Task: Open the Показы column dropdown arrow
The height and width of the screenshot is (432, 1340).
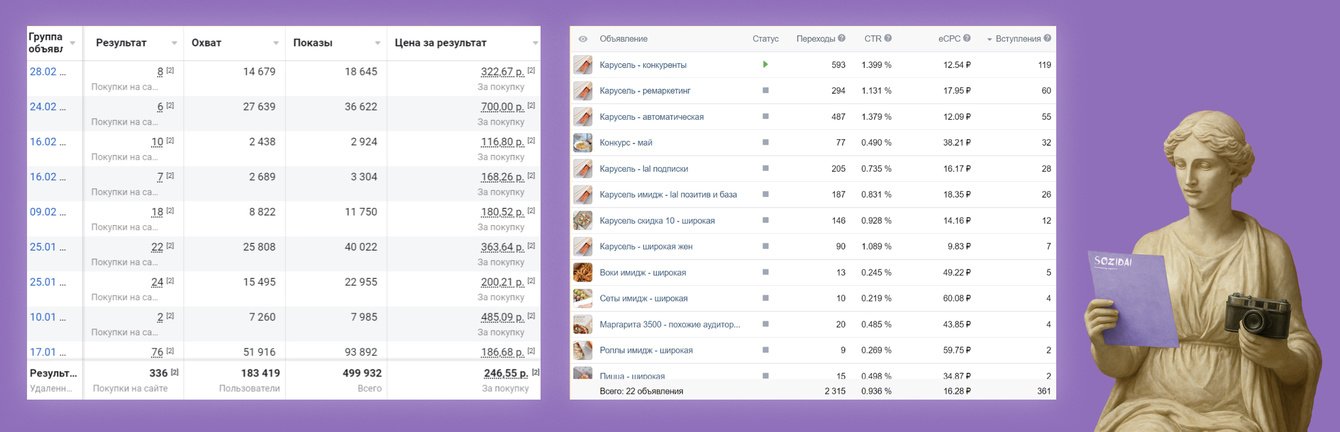Action: click(x=378, y=44)
